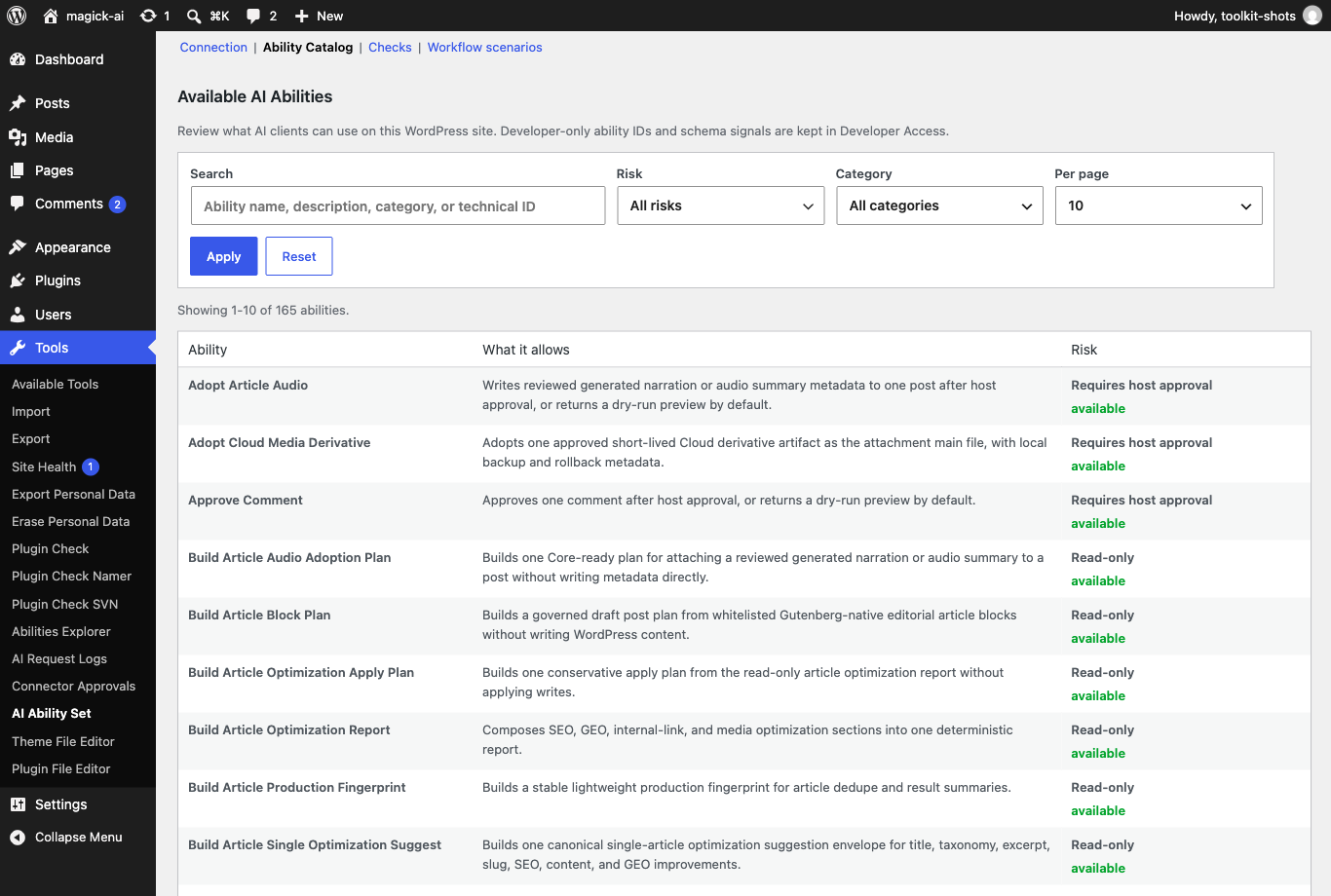Click Build Article Optimization Report row name

click(289, 729)
